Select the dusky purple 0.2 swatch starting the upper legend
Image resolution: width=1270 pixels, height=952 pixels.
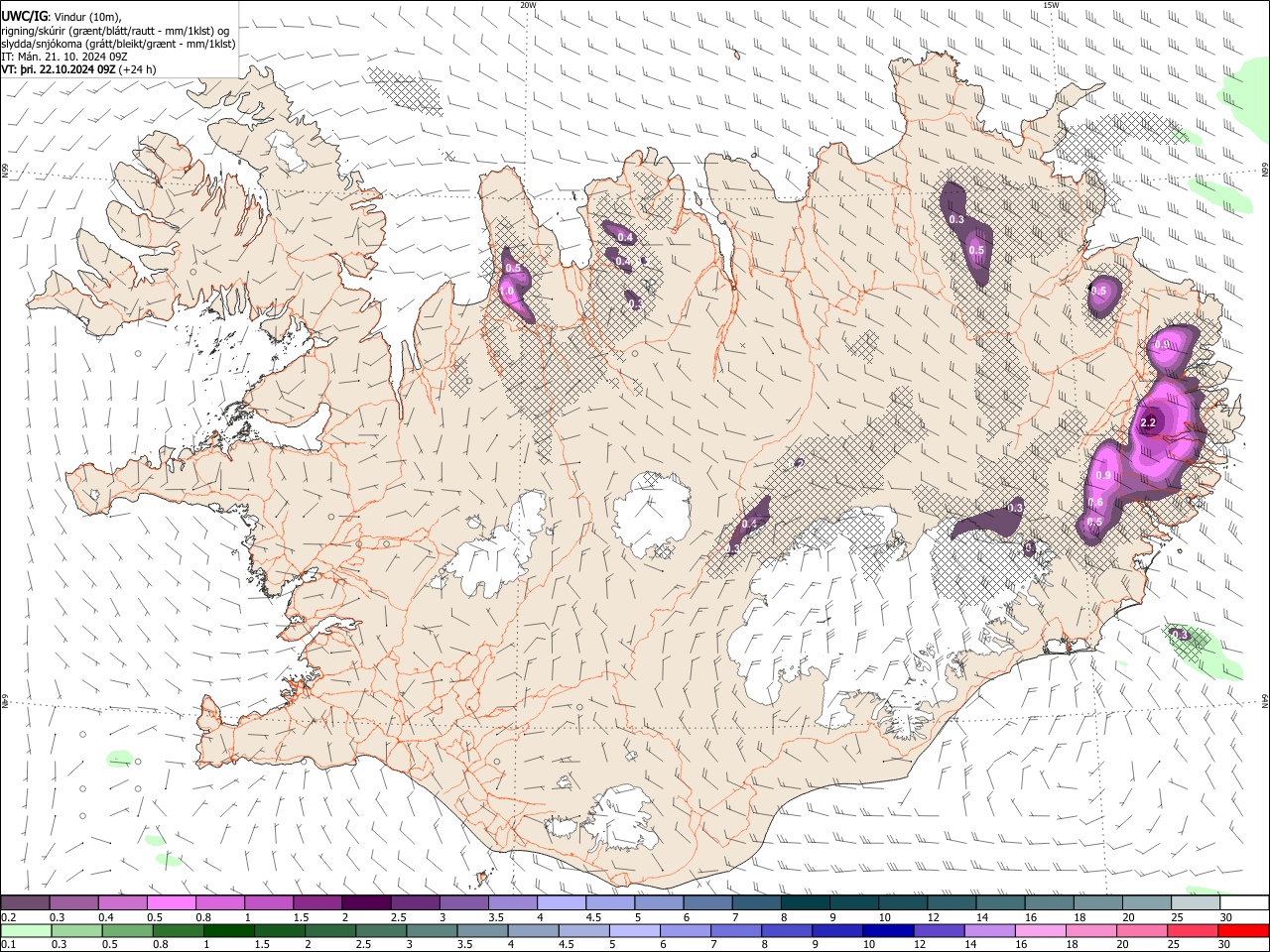tap(26, 903)
